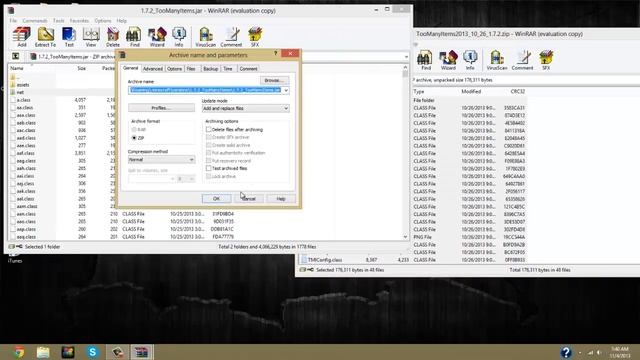Click VirusScan icon in the jar window toolbar

205,36
